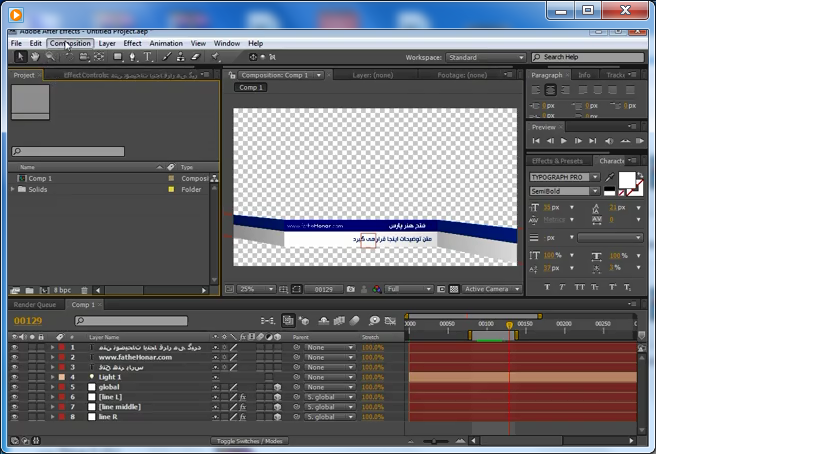Expand the Solids folder
The image size is (819, 460).
13,190
